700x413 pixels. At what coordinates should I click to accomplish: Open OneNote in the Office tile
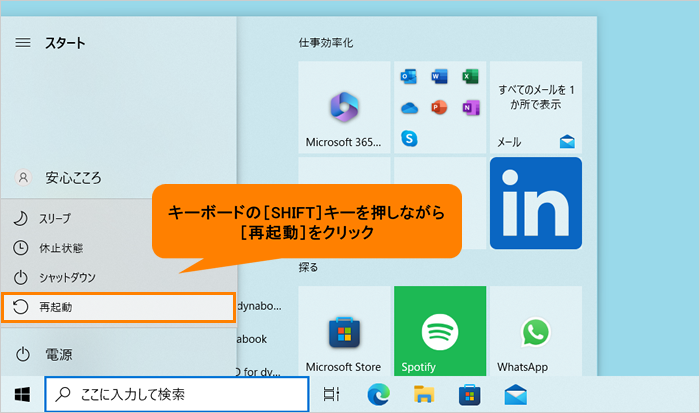pos(471,108)
